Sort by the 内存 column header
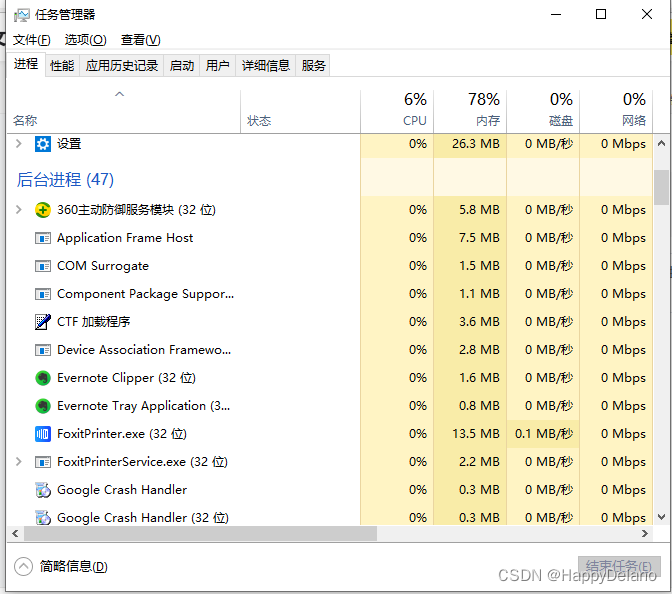 click(470, 110)
